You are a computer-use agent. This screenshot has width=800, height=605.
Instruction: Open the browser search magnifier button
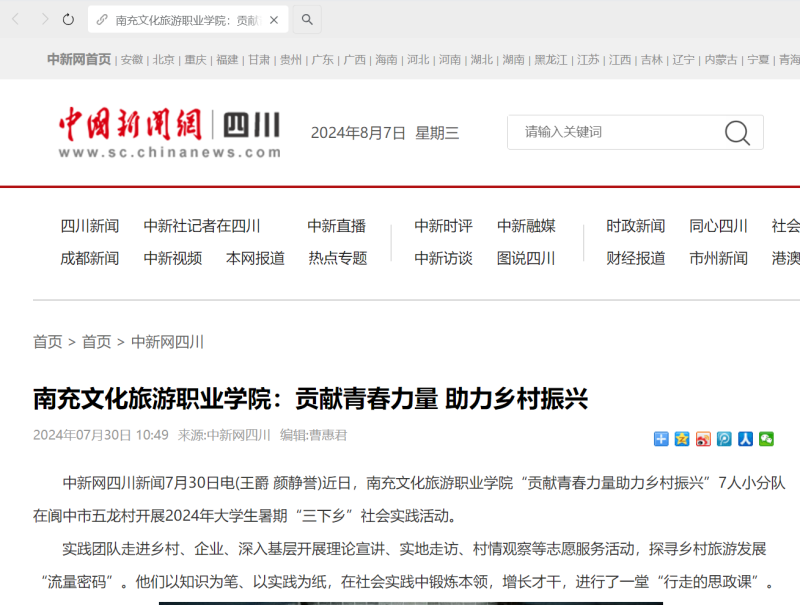coord(307,19)
